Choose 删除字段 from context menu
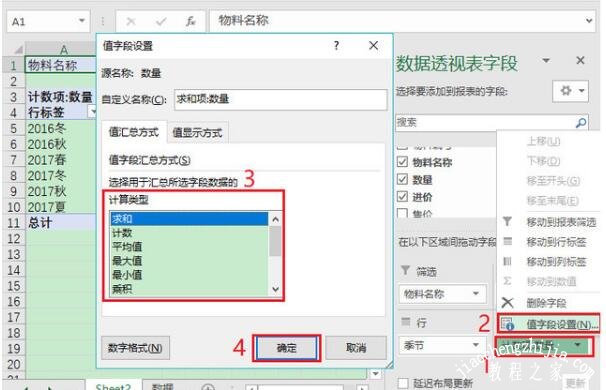The image size is (606, 390). (546, 303)
